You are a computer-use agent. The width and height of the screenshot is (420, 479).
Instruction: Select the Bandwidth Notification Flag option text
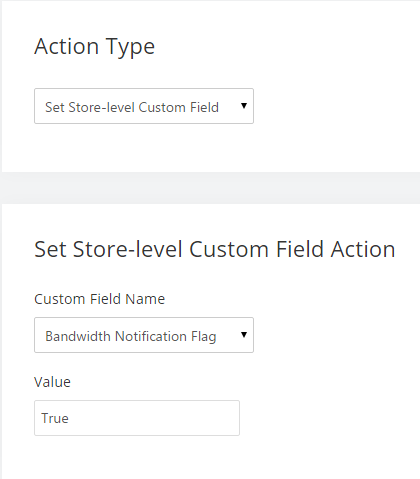(x=131, y=336)
